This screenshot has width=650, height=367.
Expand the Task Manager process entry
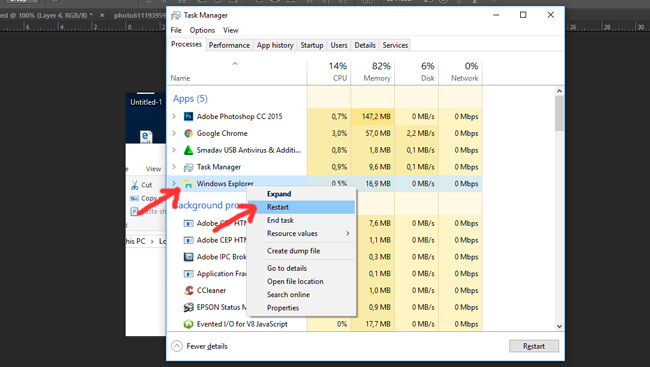(174, 167)
